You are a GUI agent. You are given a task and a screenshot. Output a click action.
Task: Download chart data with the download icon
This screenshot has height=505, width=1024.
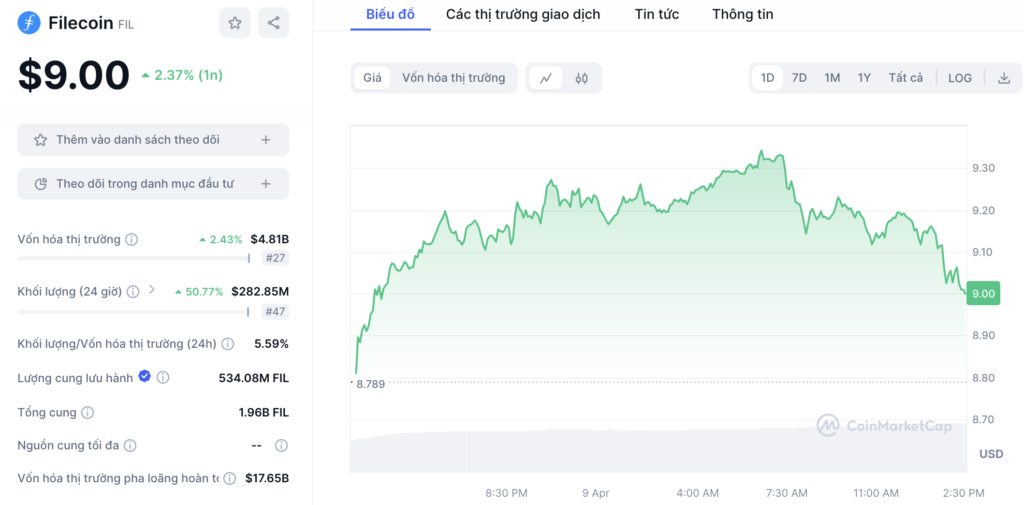tap(1004, 78)
